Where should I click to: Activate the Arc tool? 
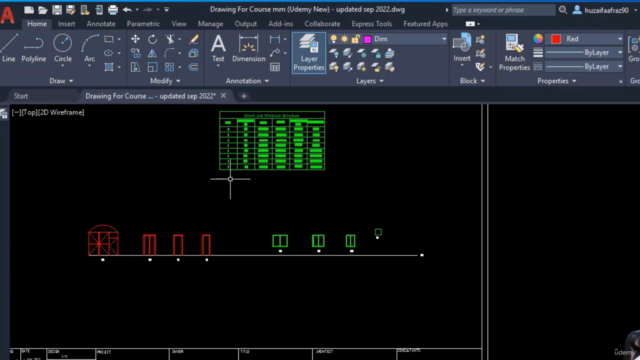tap(89, 48)
